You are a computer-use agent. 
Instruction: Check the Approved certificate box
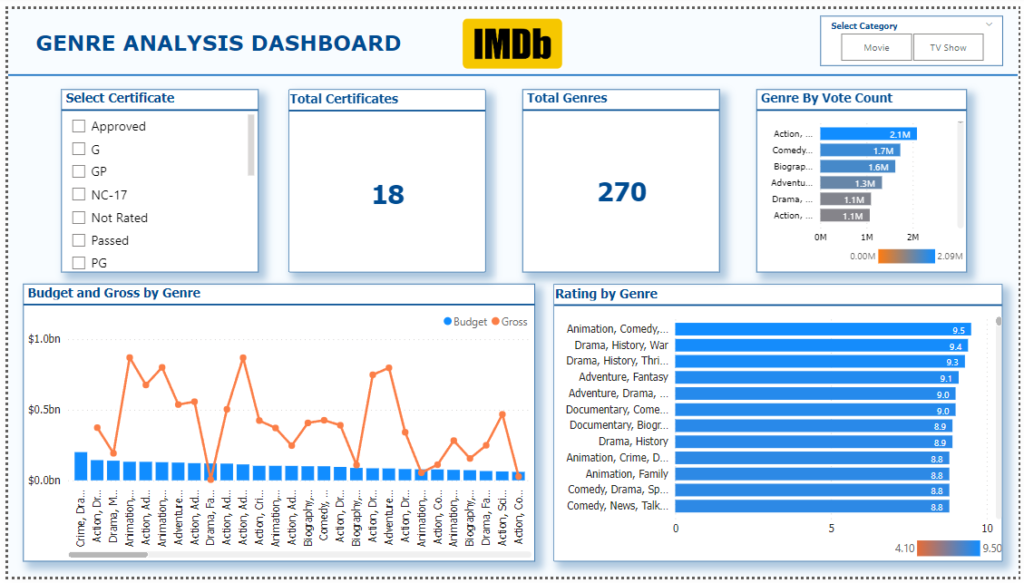[78, 126]
